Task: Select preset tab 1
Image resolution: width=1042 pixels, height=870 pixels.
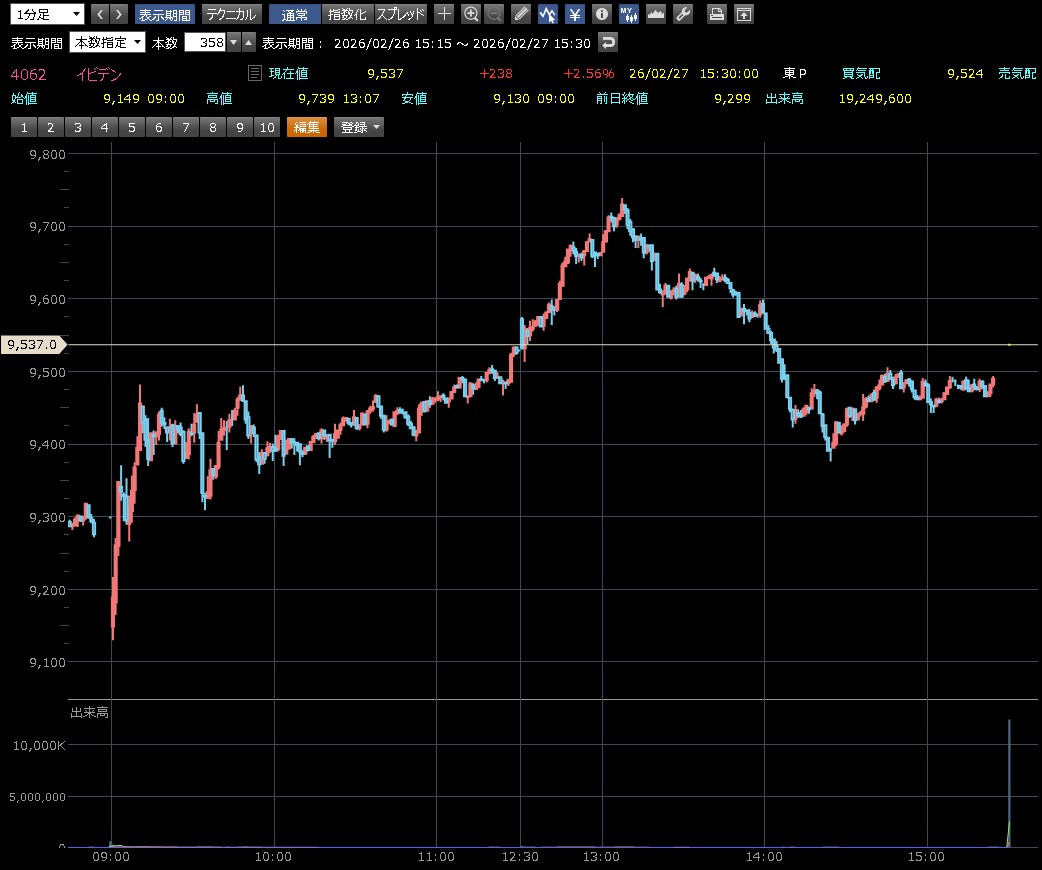Action: click(23, 127)
